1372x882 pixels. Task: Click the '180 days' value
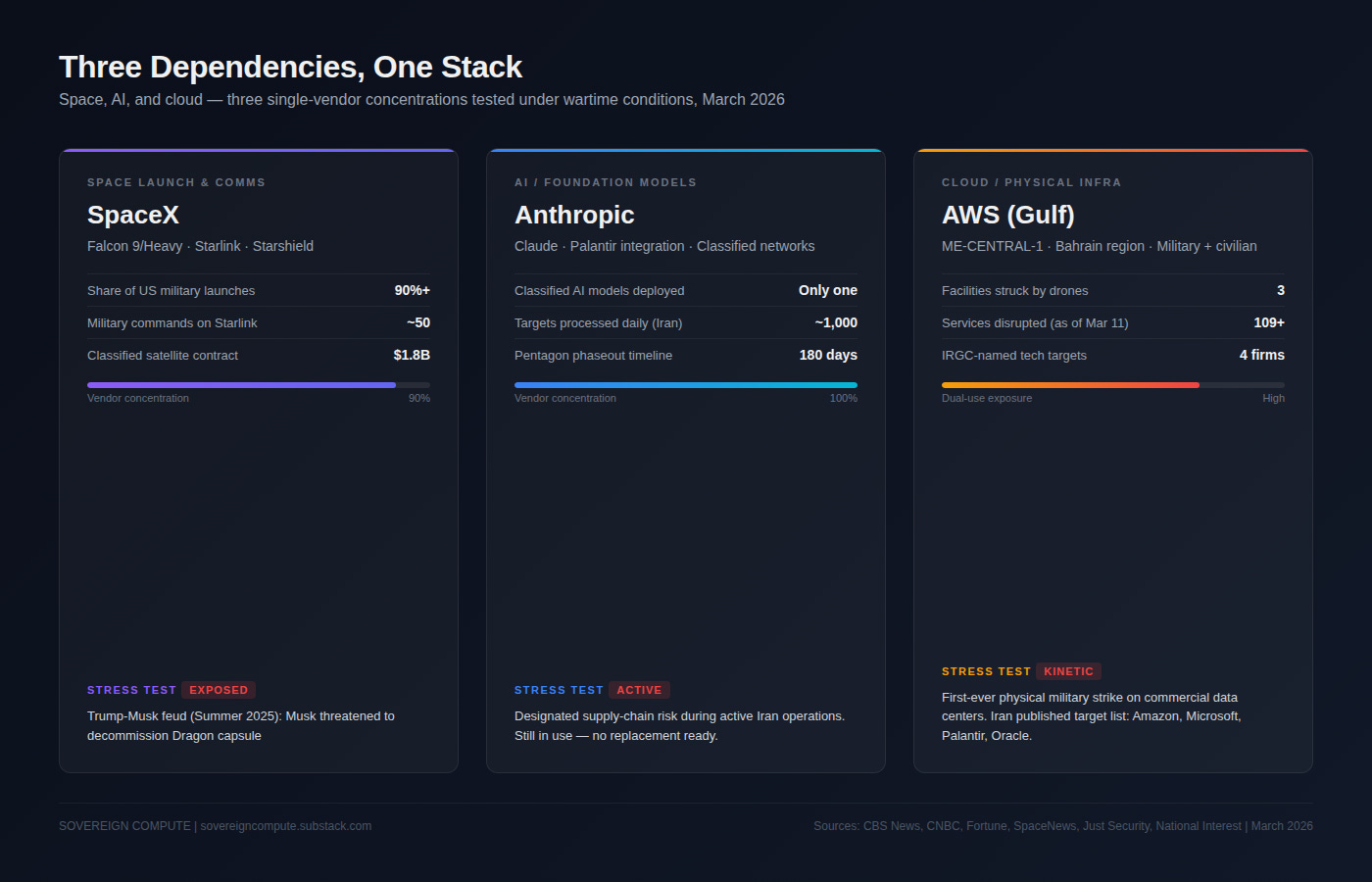click(x=828, y=355)
